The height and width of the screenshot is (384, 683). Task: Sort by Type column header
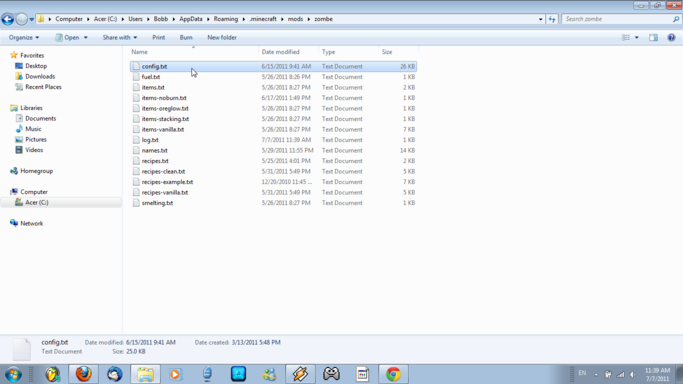pyautogui.click(x=348, y=52)
